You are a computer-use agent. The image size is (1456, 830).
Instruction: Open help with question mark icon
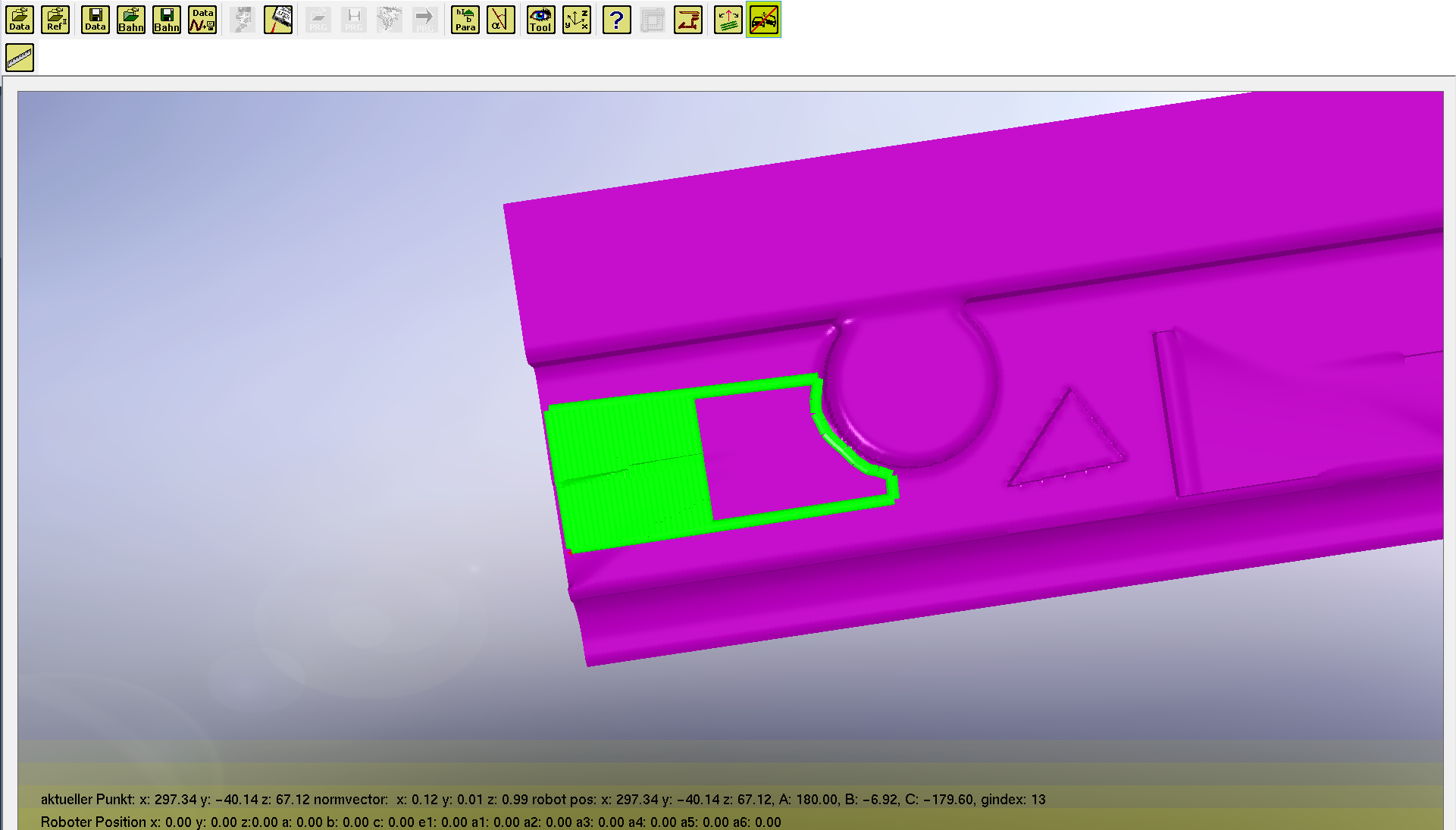click(x=617, y=20)
